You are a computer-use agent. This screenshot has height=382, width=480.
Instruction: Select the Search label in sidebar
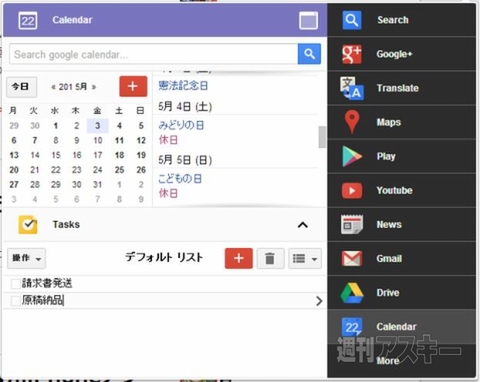coord(393,20)
